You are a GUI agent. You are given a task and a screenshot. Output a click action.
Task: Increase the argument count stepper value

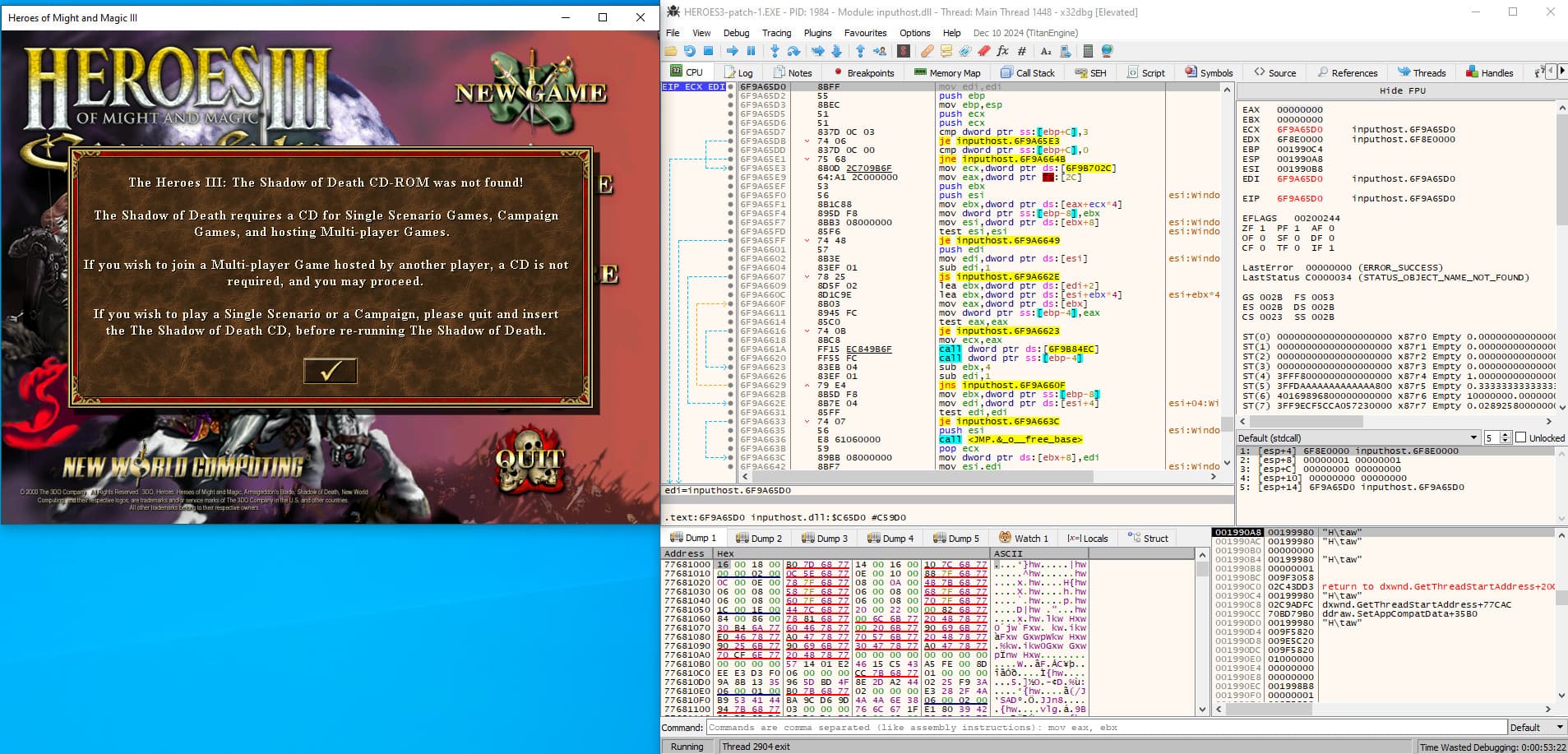click(1506, 434)
